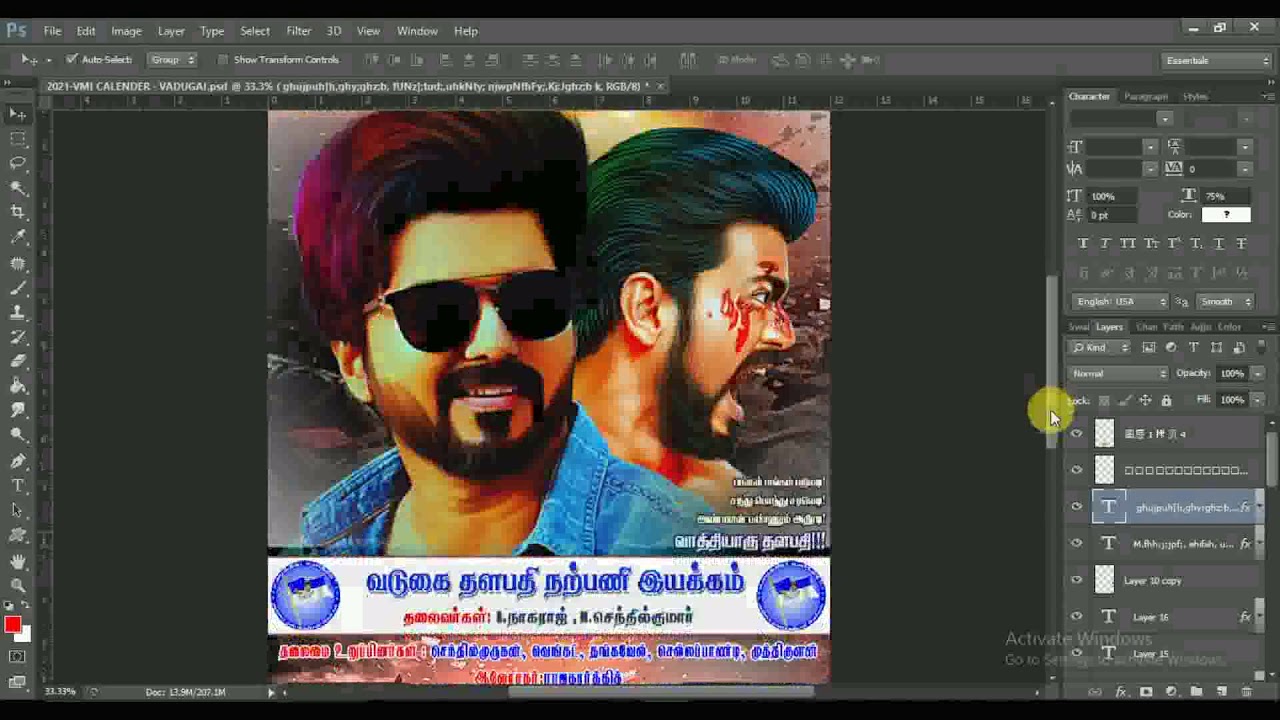Hide the Layer 10 copy layer
Screen dimensions: 1280x720
tap(1077, 580)
